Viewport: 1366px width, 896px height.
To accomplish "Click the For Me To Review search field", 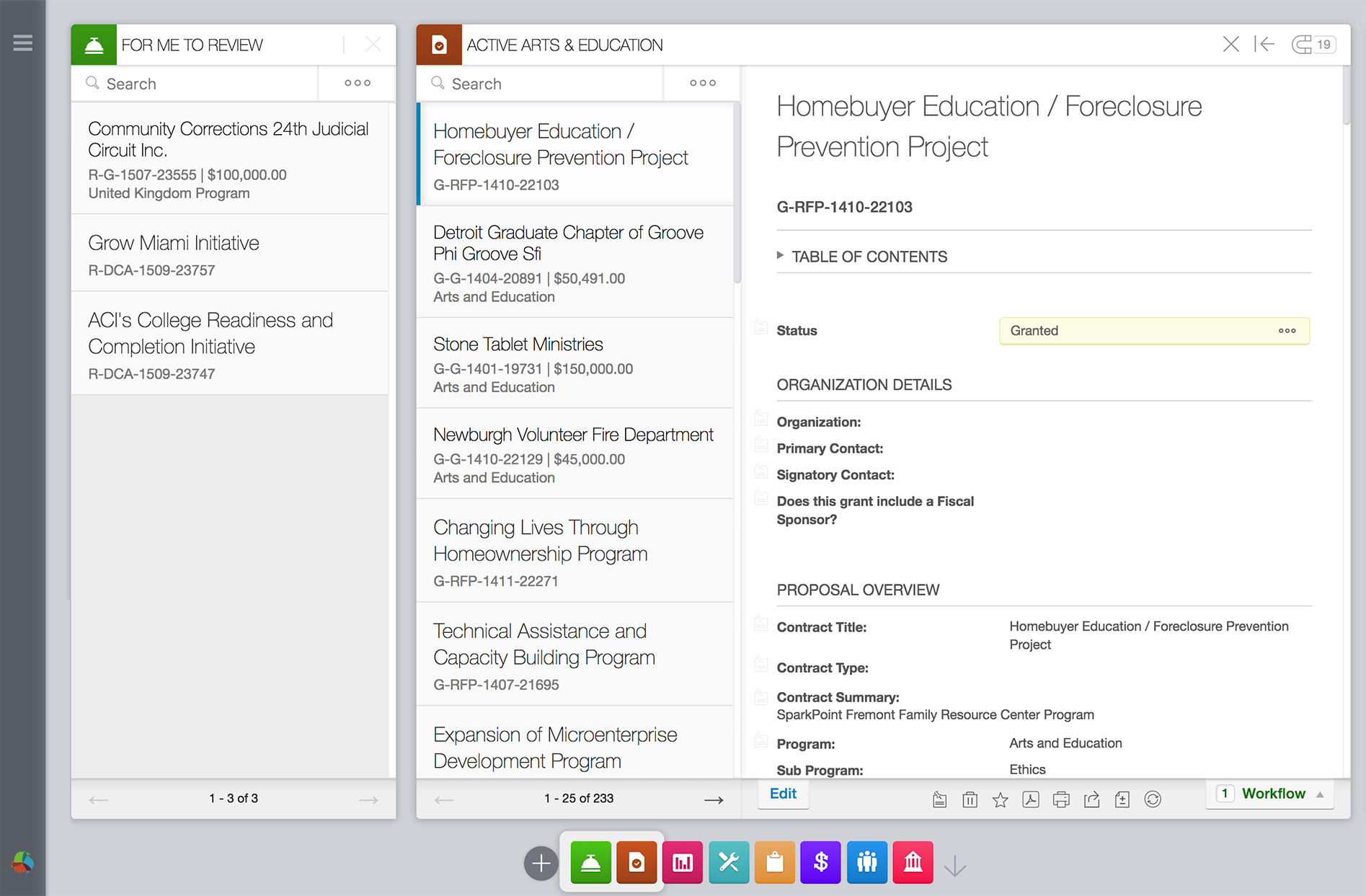I will tap(202, 84).
